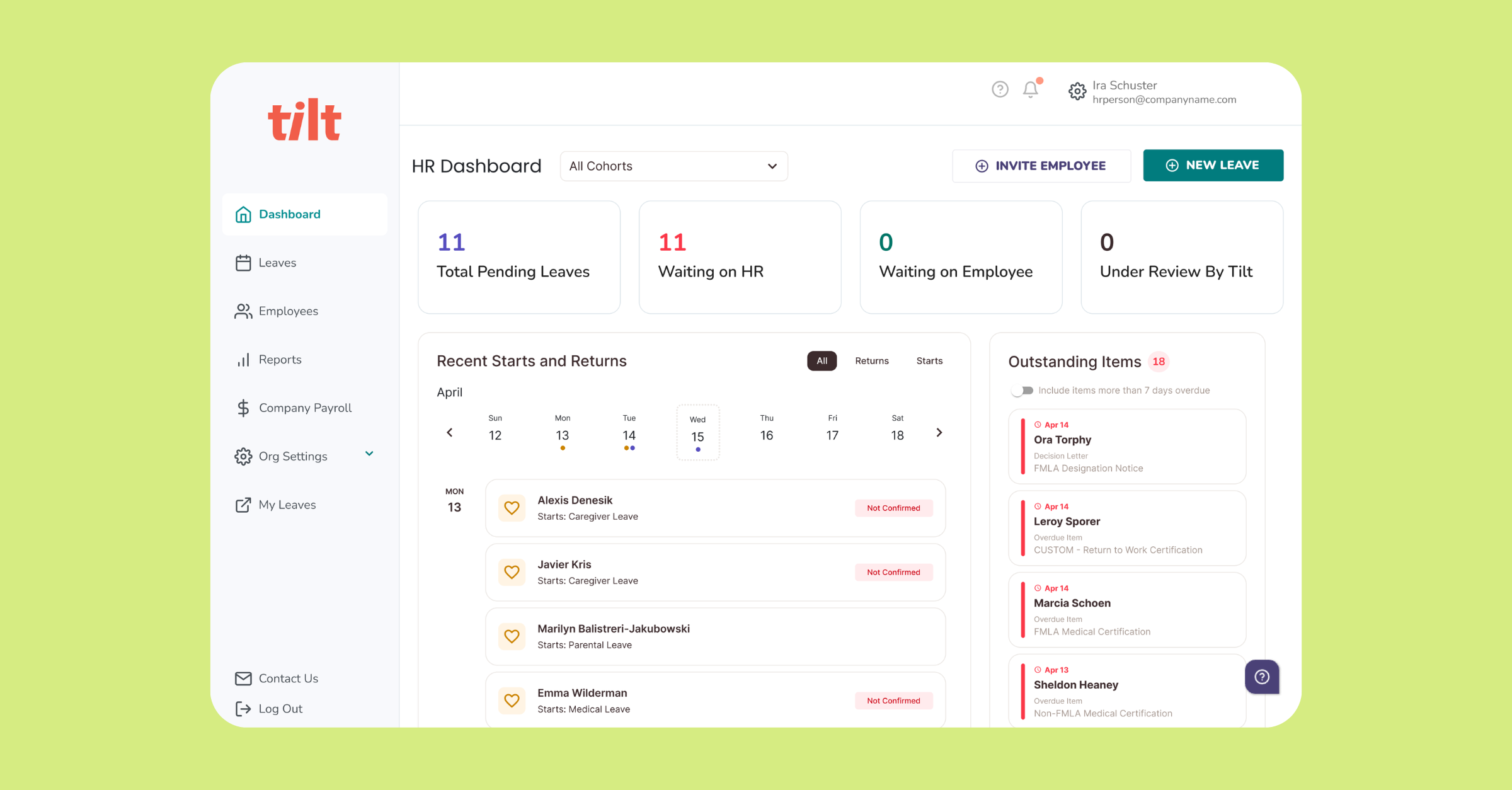1512x790 pixels.
Task: Toggle include items more than 7 days overdue
Action: point(1022,391)
